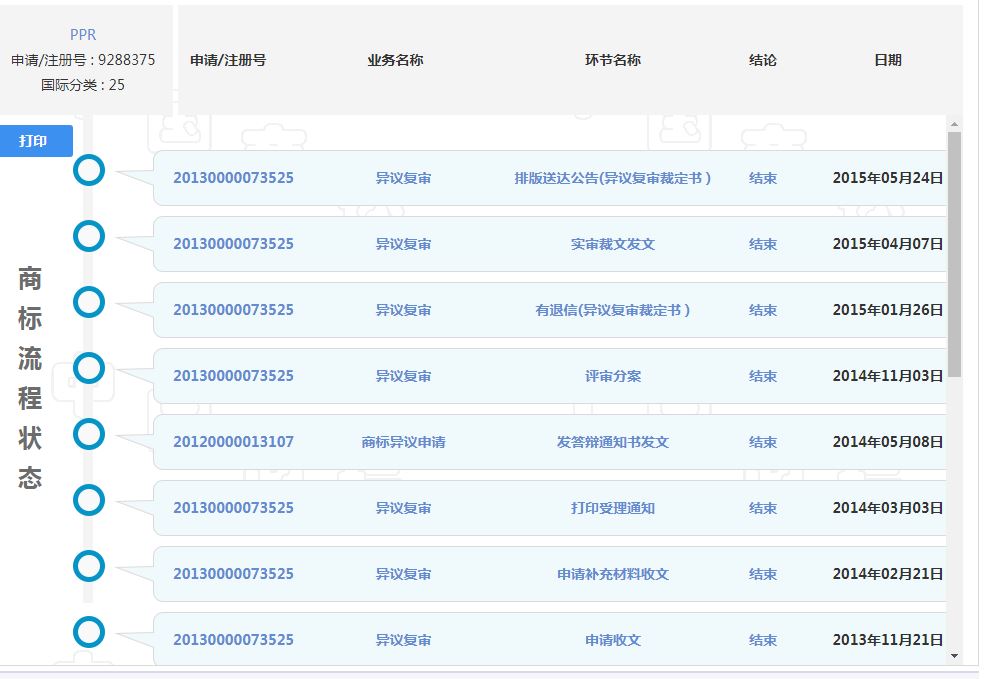Select the node icon for 发答辩通知书发文 row
This screenshot has height=679, width=1004.
[89, 434]
